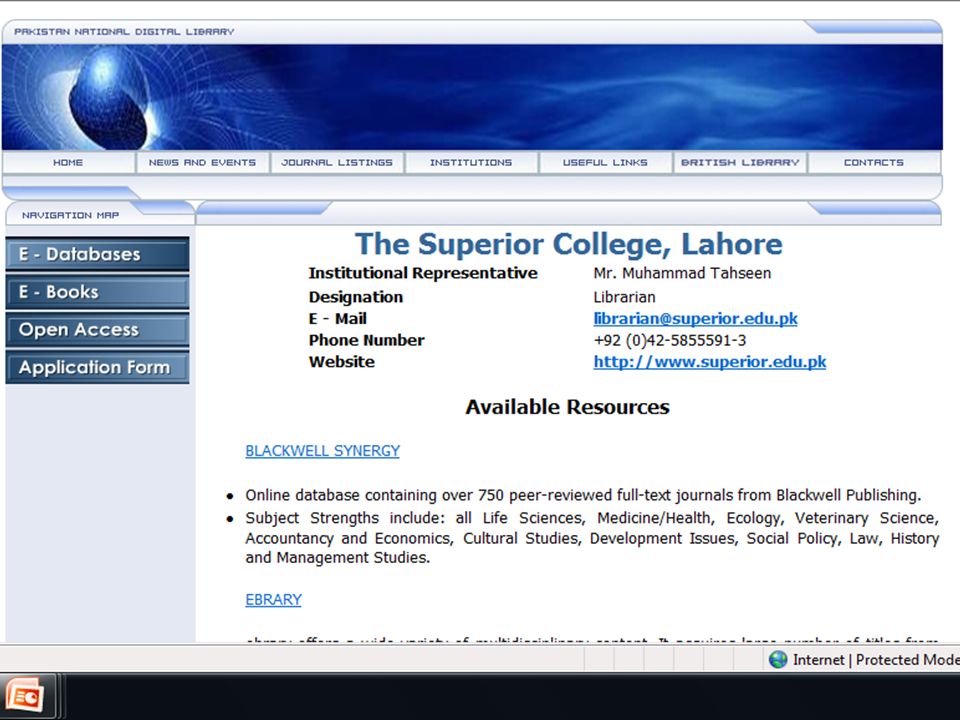Click the Website field label
Viewport: 960px width, 720px height.
tap(342, 362)
